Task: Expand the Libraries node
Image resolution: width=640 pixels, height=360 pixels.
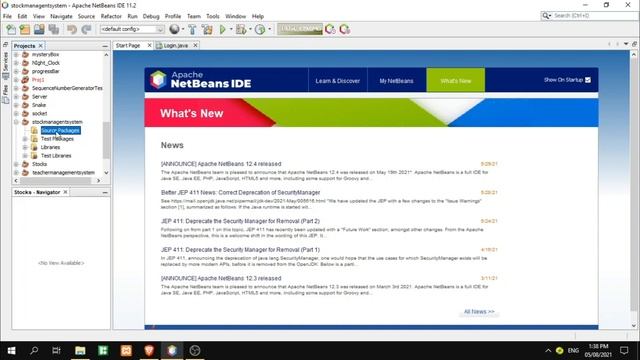Action: [x=25, y=147]
